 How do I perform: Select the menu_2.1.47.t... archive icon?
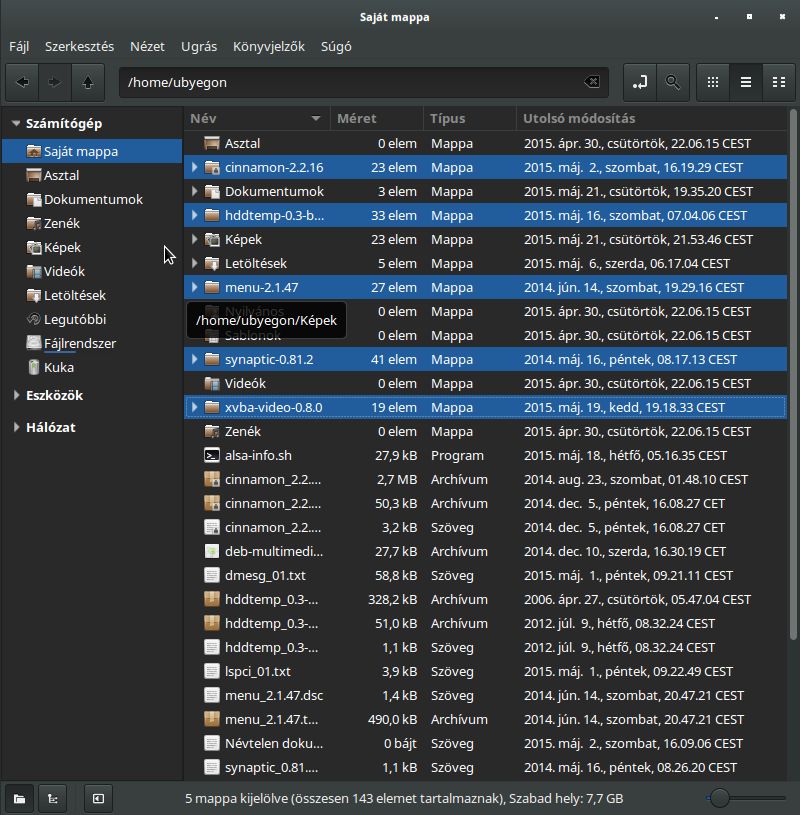tap(212, 719)
